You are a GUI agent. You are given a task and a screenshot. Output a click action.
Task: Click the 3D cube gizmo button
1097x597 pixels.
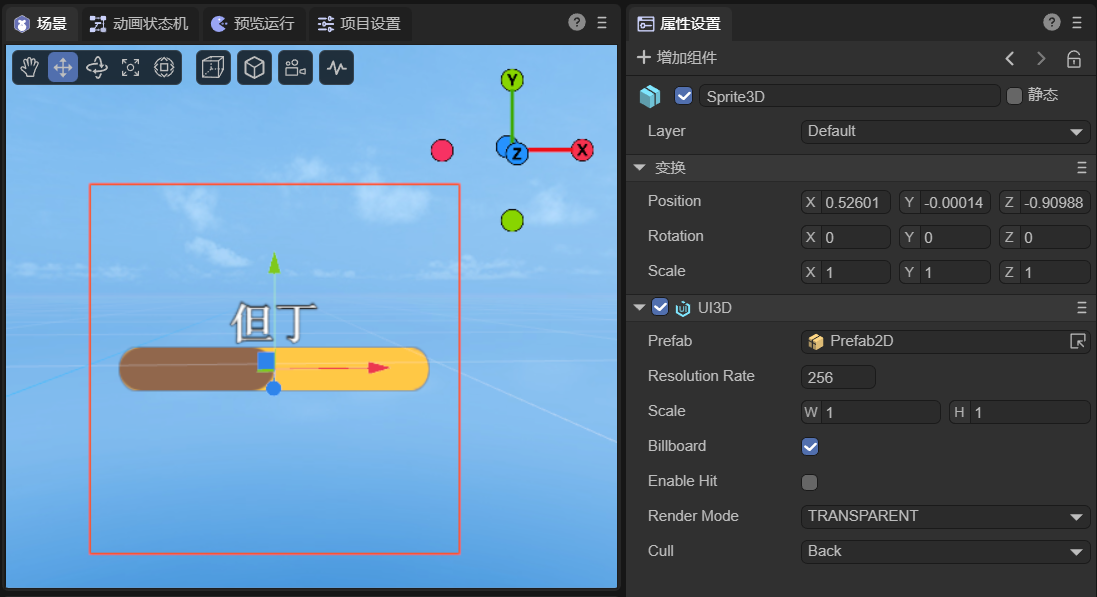tap(255, 67)
